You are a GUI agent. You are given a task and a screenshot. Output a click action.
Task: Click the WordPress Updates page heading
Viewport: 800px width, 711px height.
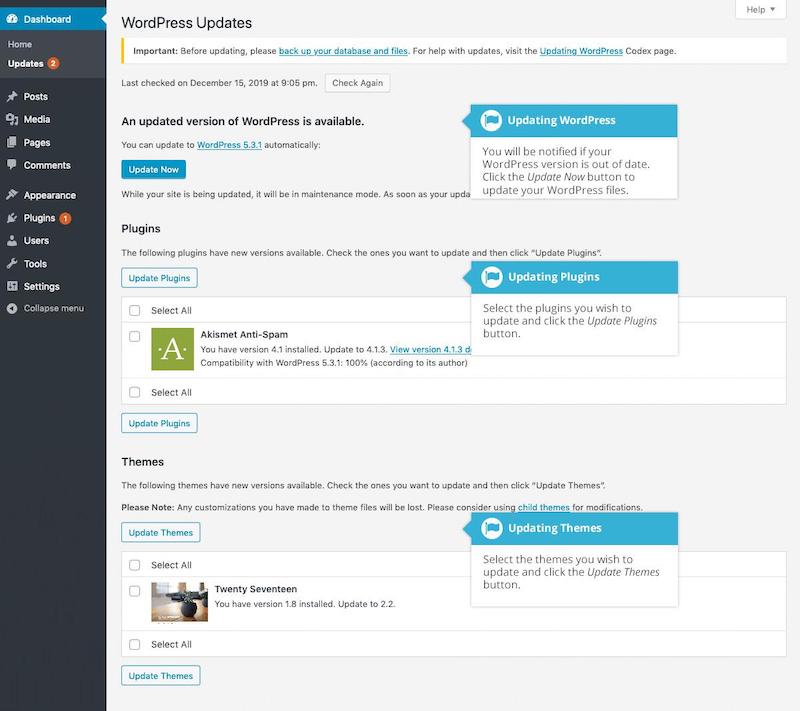point(187,23)
